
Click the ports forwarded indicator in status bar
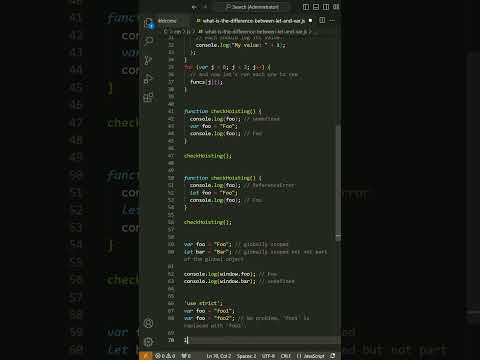[x=186, y=356]
